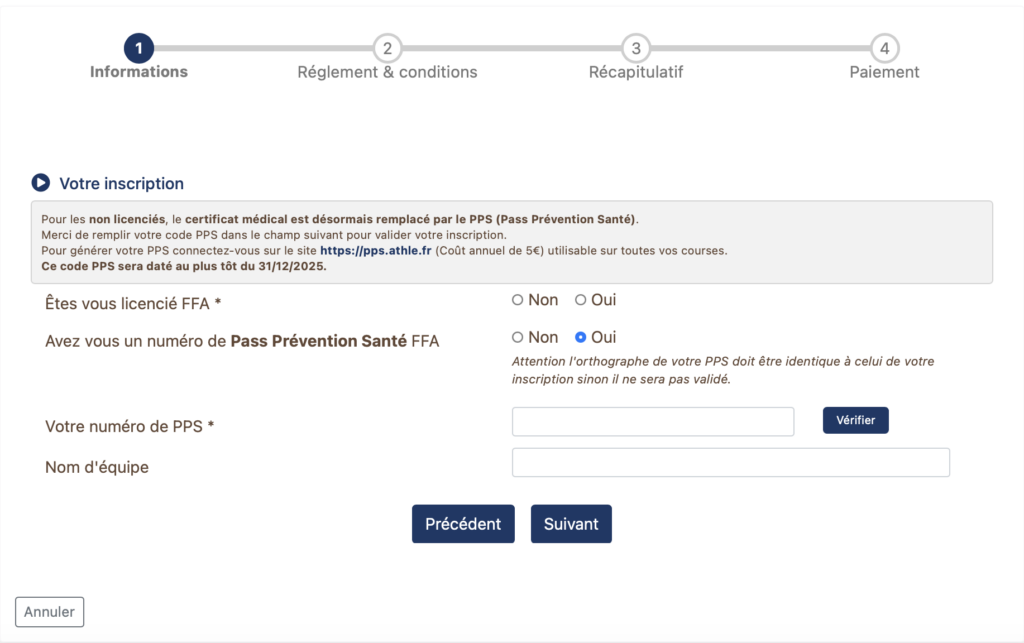The height and width of the screenshot is (643, 1024).
Task: Select Oui for licencié FFA
Action: (581, 300)
